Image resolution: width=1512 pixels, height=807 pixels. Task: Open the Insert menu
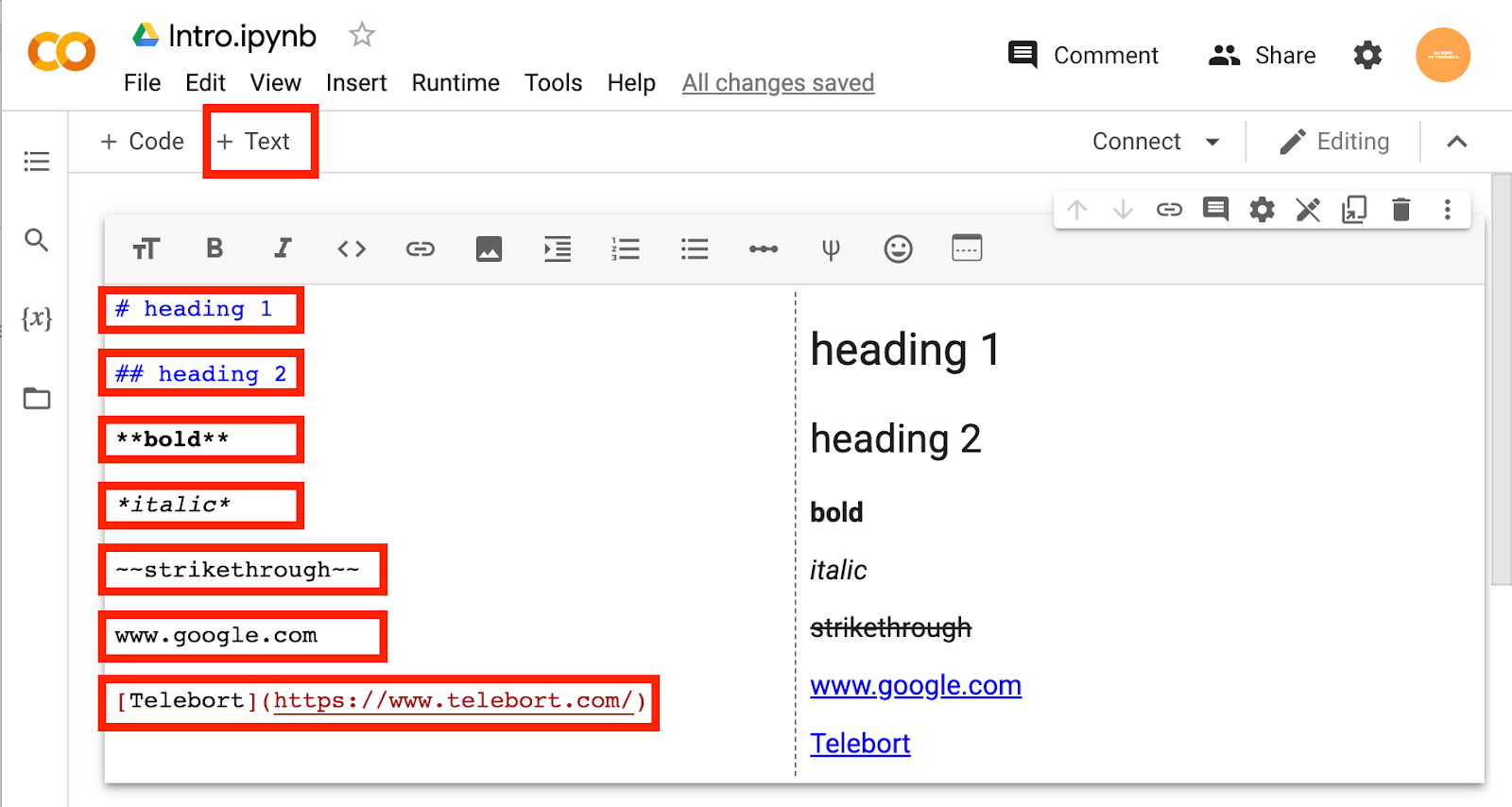coord(356,83)
